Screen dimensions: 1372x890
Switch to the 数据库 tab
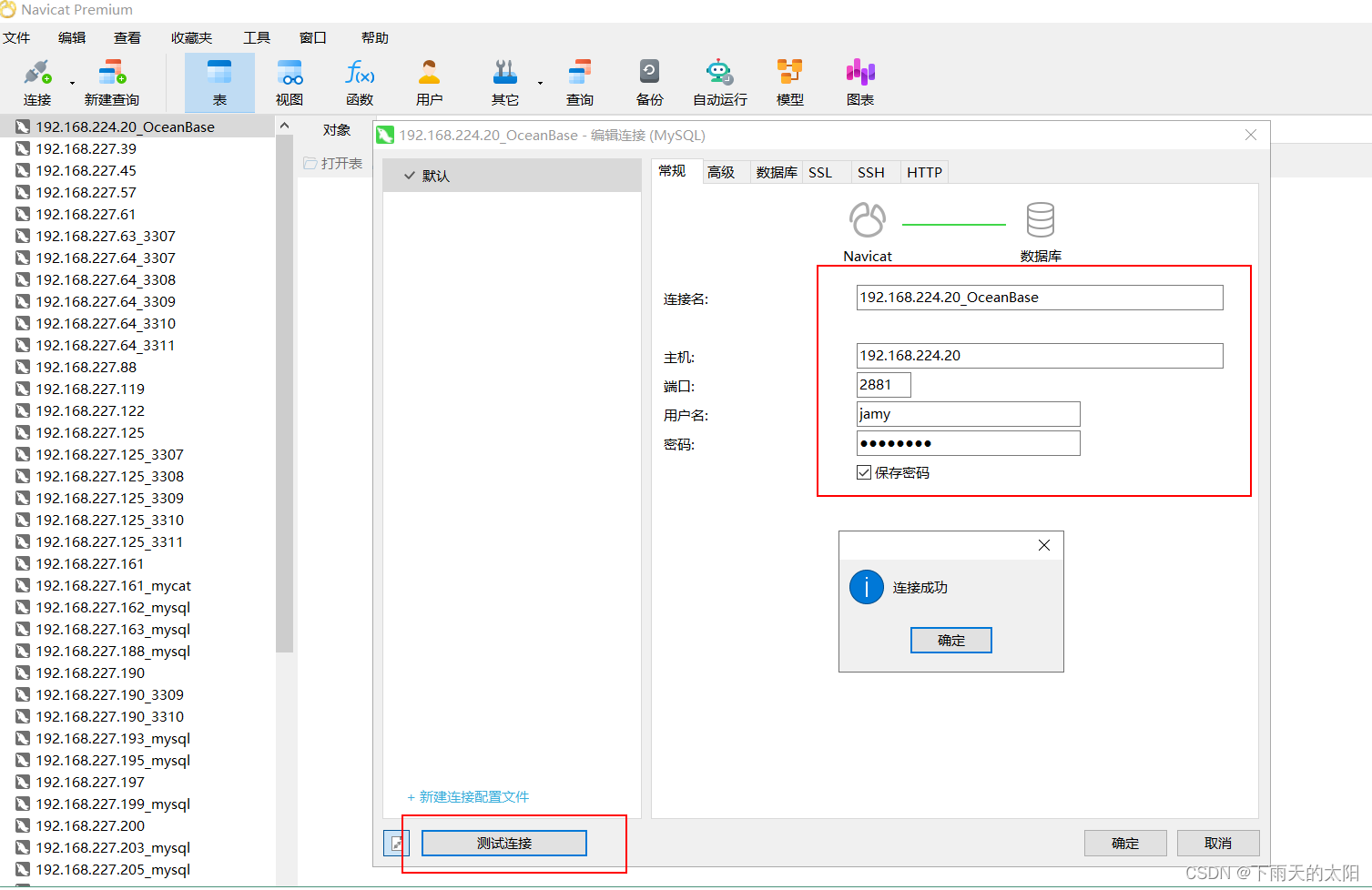click(x=777, y=172)
